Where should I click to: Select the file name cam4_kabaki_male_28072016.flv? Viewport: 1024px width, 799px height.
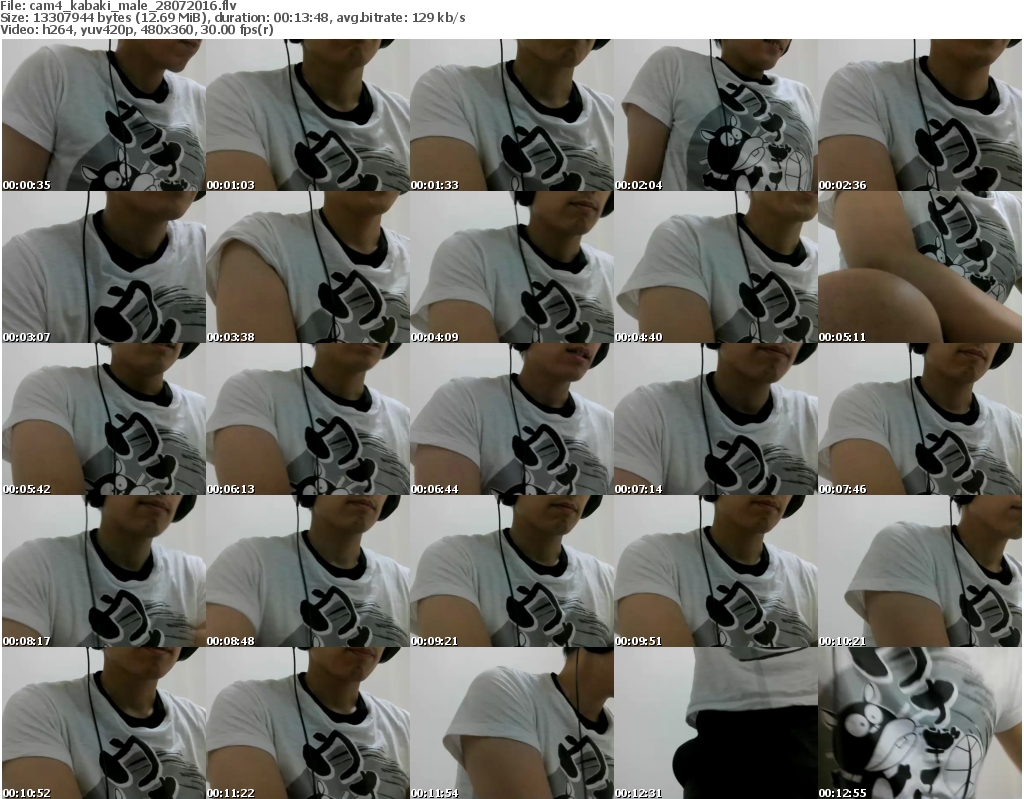tap(133, 6)
